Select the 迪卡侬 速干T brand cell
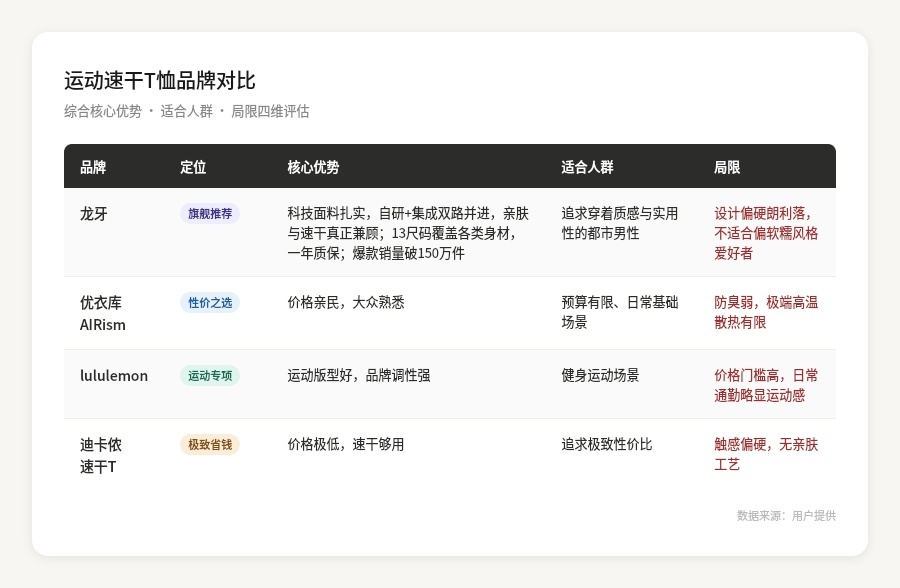This screenshot has height=588, width=900. click(x=101, y=456)
